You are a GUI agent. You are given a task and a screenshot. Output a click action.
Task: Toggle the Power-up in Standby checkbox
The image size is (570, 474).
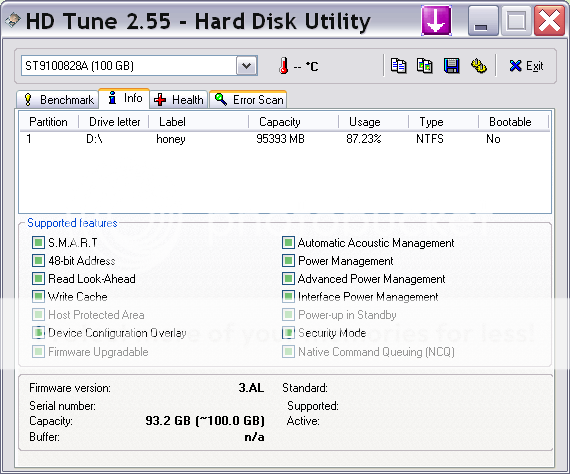point(288,315)
